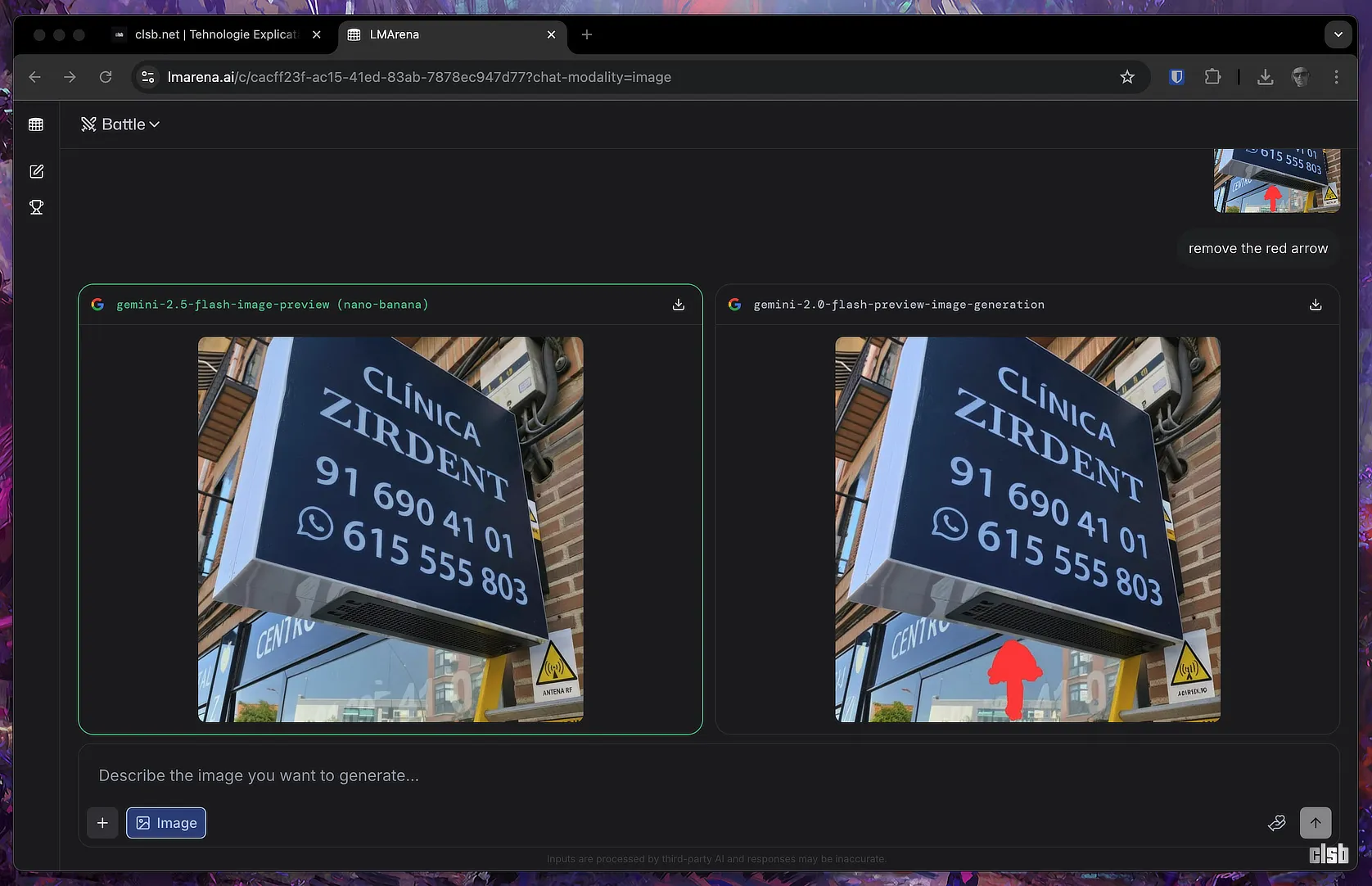Type in the describe image prompt field
Viewport: 1372px width, 886px height.
655,775
